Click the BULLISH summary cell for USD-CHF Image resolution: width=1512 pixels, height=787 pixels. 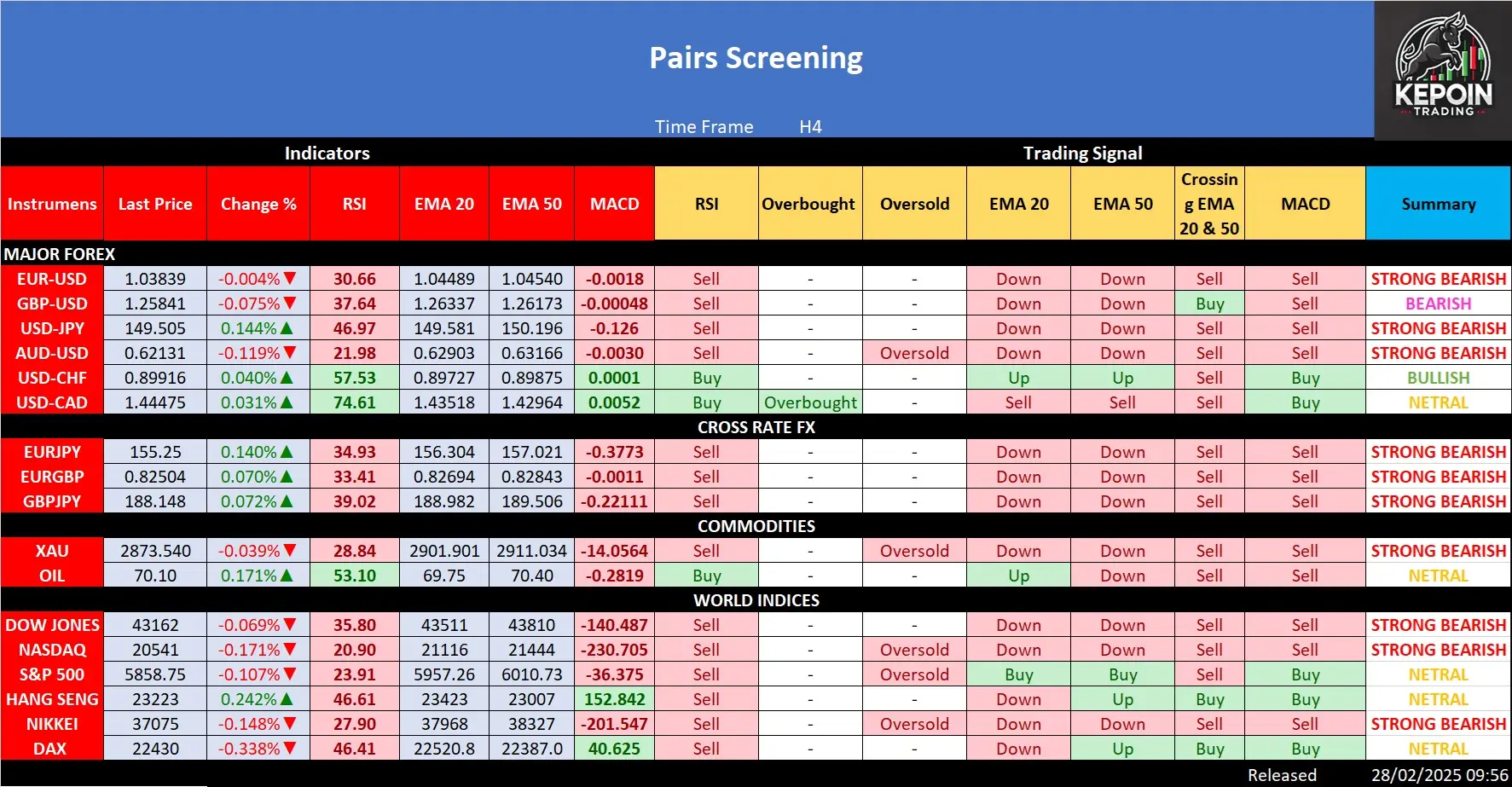tap(1438, 378)
